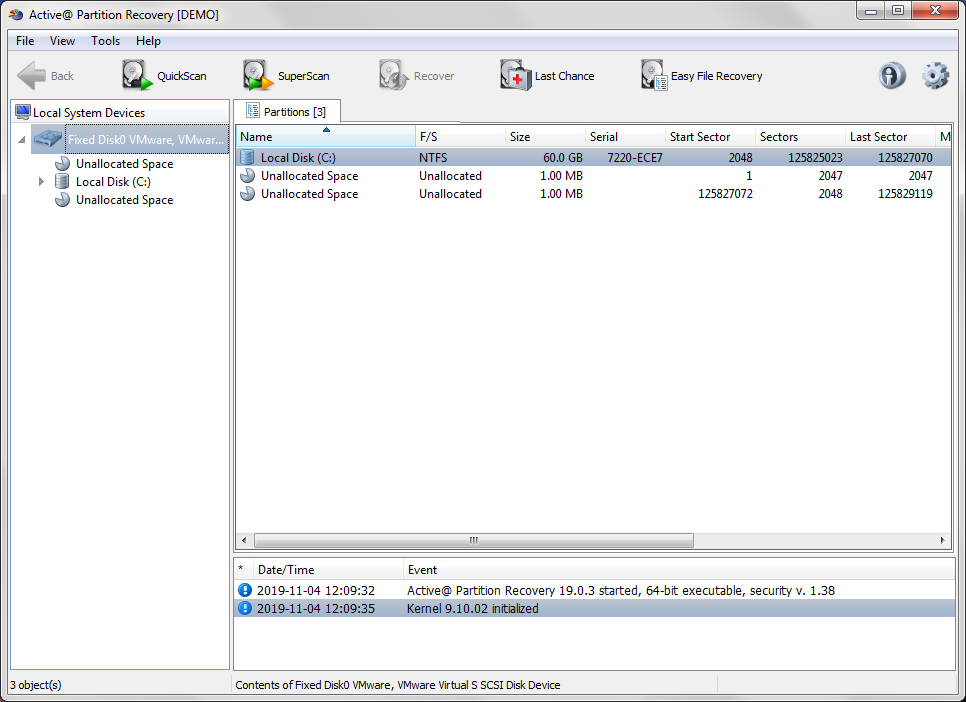Viewport: 966px width, 702px height.
Task: Open settings via gear icon
Action: (935, 76)
